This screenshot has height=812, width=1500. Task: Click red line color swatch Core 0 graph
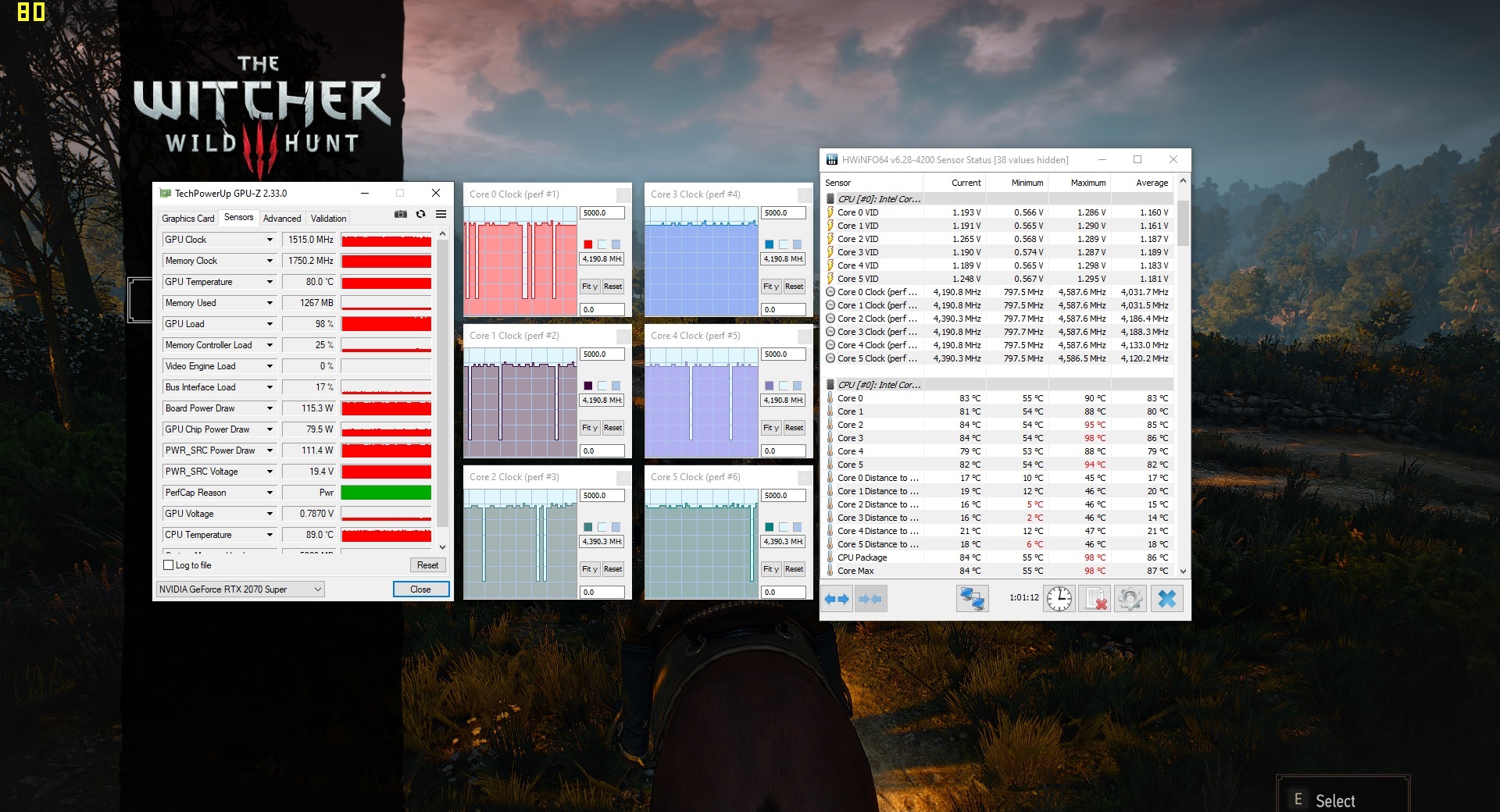[x=587, y=244]
